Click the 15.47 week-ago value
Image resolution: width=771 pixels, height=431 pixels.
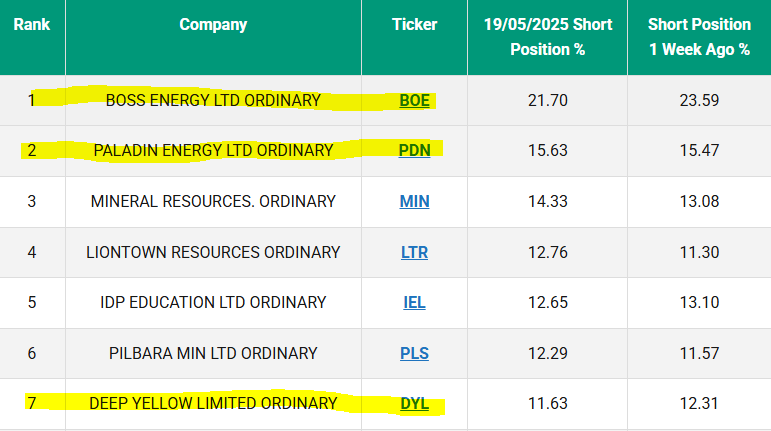(699, 150)
